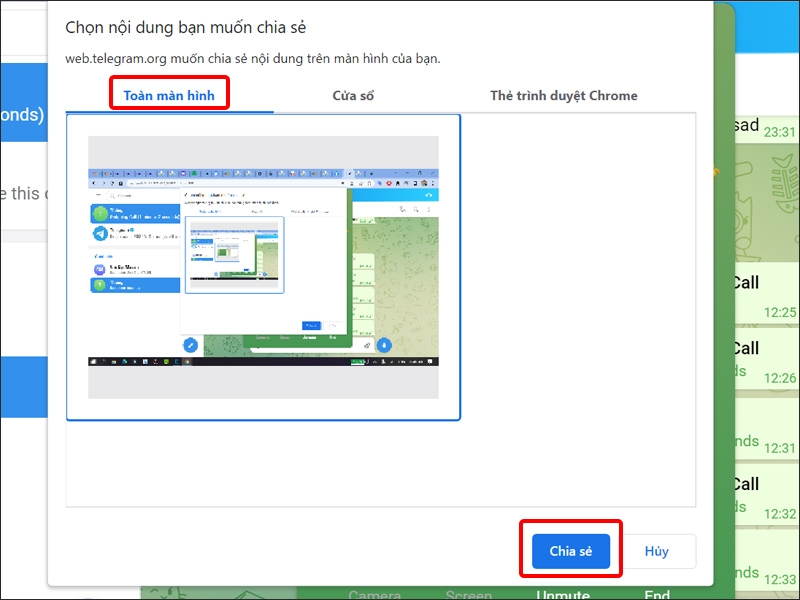Click Camera in the Telegram call bar

(374, 595)
